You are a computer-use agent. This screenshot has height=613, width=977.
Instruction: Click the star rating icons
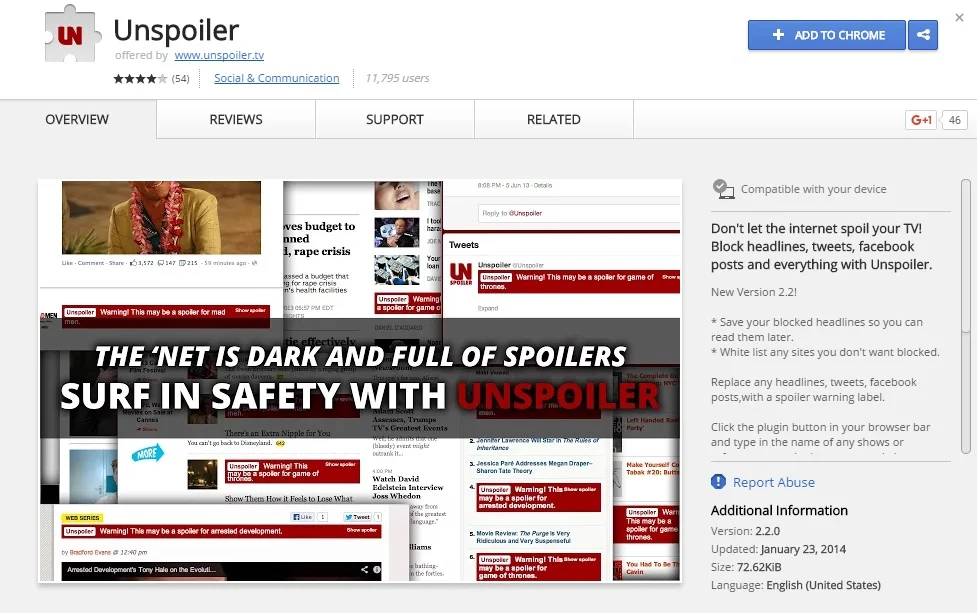click(x=140, y=78)
